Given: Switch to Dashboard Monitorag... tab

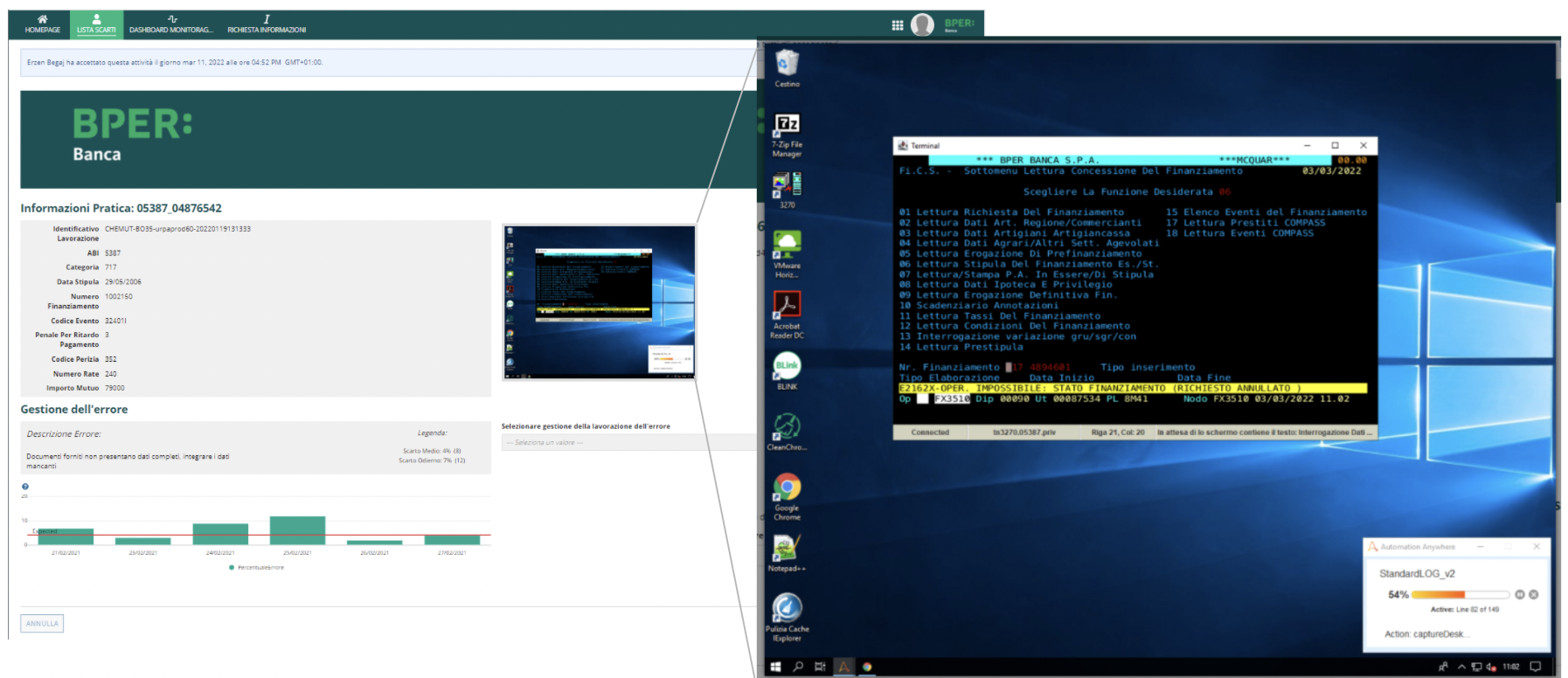Looking at the screenshot, I should pos(171,24).
